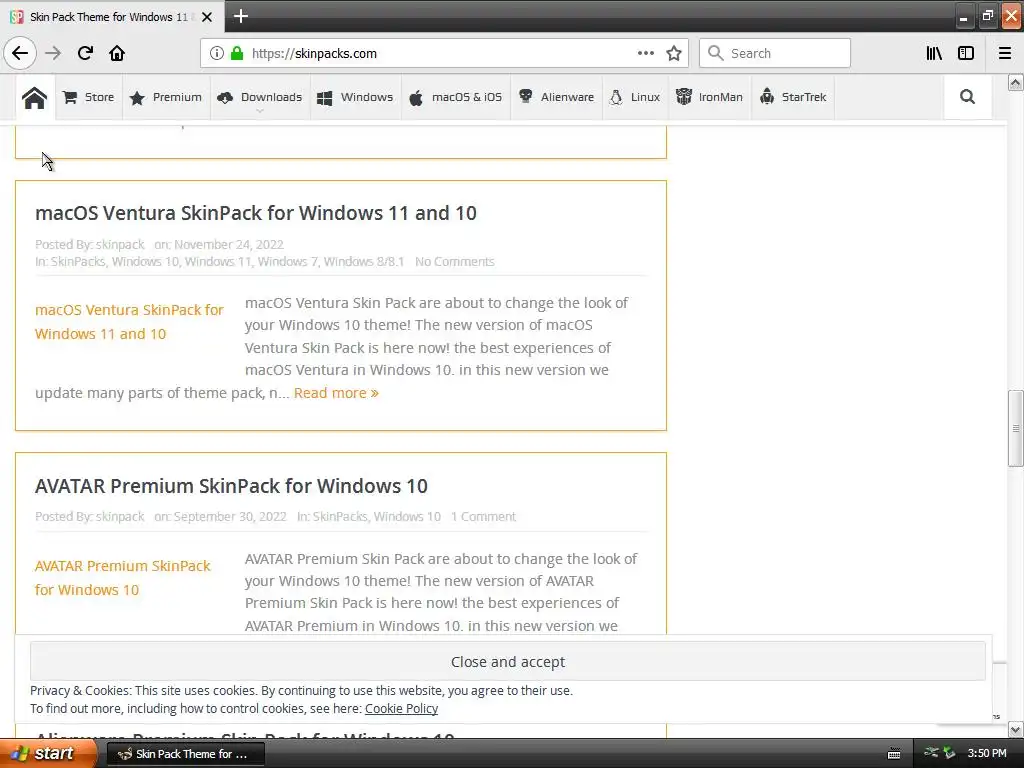Focus the browser Search field

[775, 53]
